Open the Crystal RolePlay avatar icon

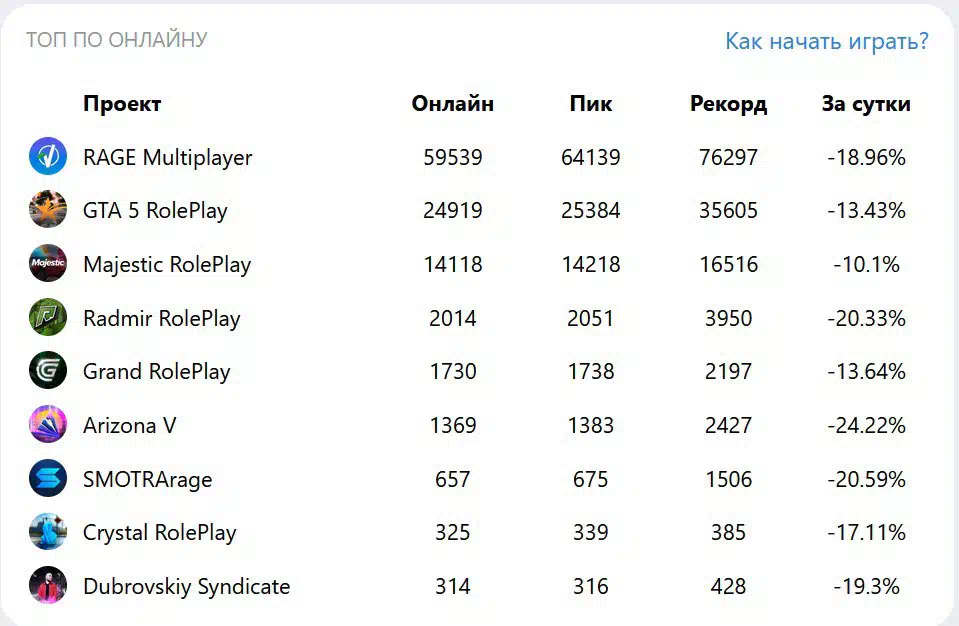(48, 532)
